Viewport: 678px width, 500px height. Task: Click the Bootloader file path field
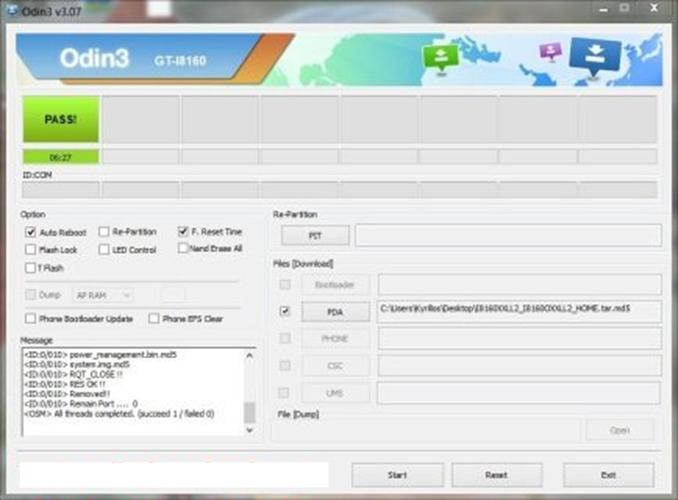[519, 284]
